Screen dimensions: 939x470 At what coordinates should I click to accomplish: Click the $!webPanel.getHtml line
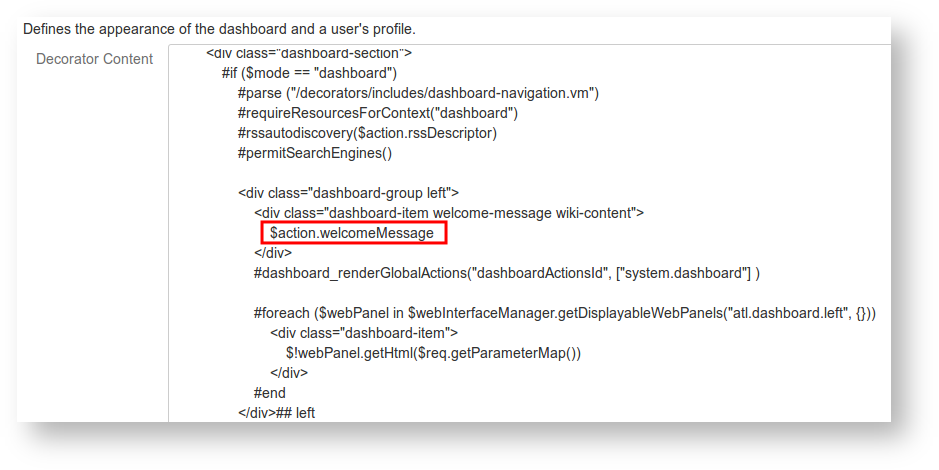pyautogui.click(x=433, y=353)
